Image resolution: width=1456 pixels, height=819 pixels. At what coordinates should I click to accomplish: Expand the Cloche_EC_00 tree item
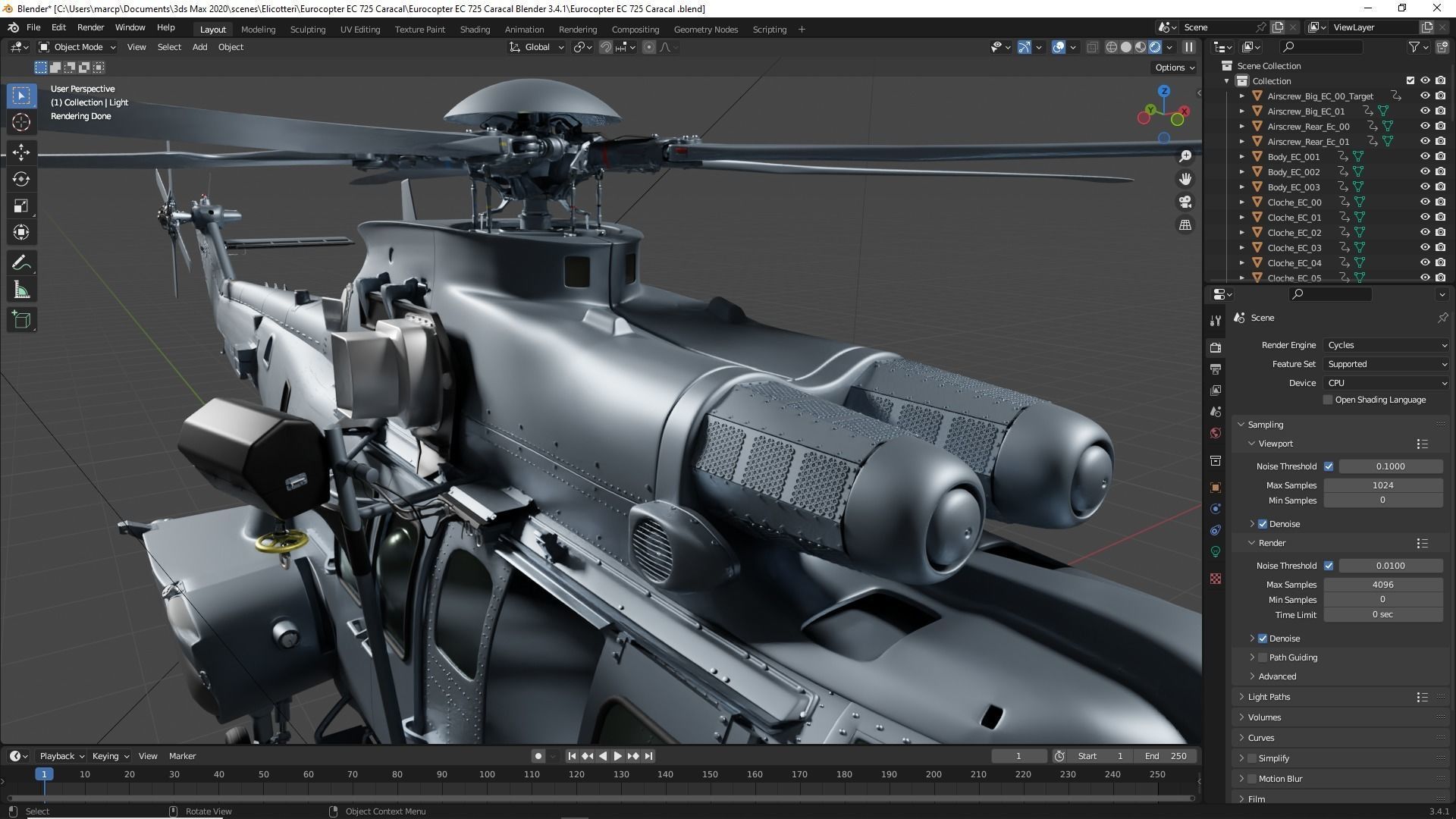click(1242, 202)
